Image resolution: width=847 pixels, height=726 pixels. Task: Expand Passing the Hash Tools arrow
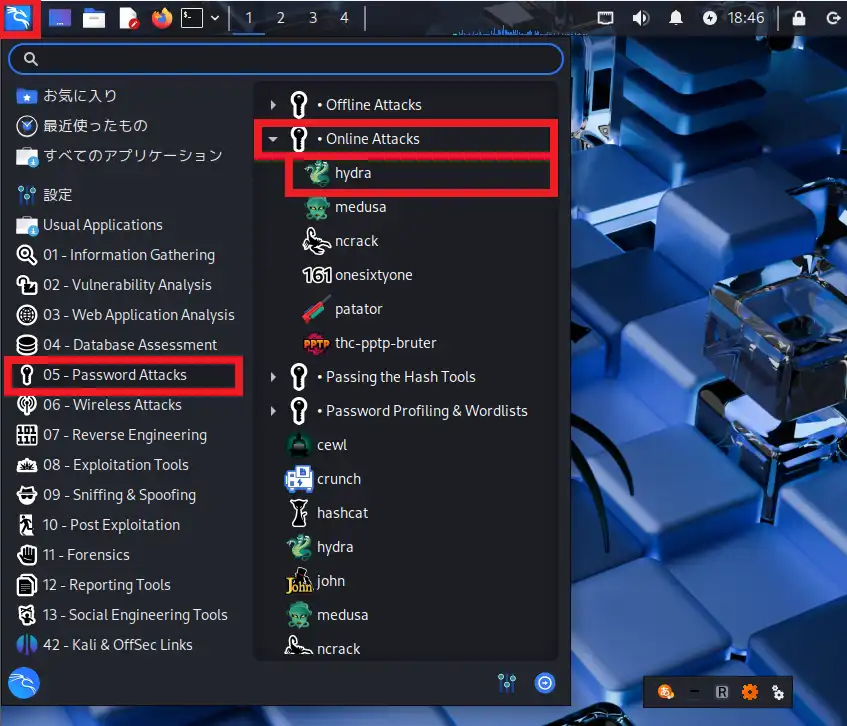pos(273,377)
